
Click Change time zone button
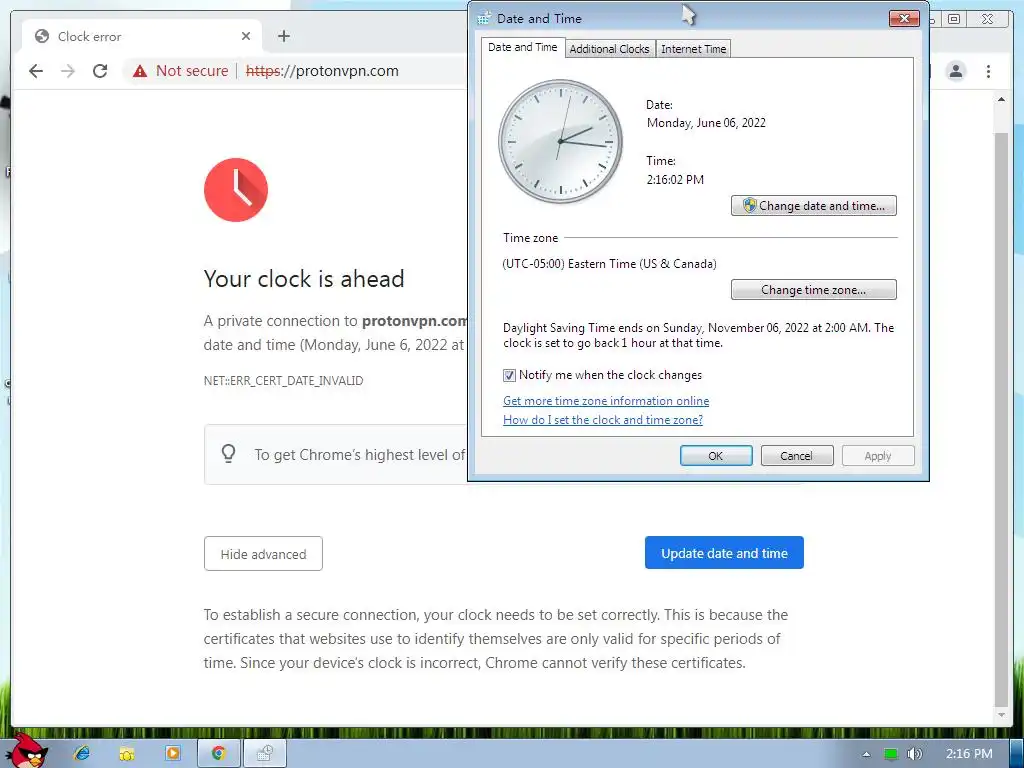coord(814,290)
